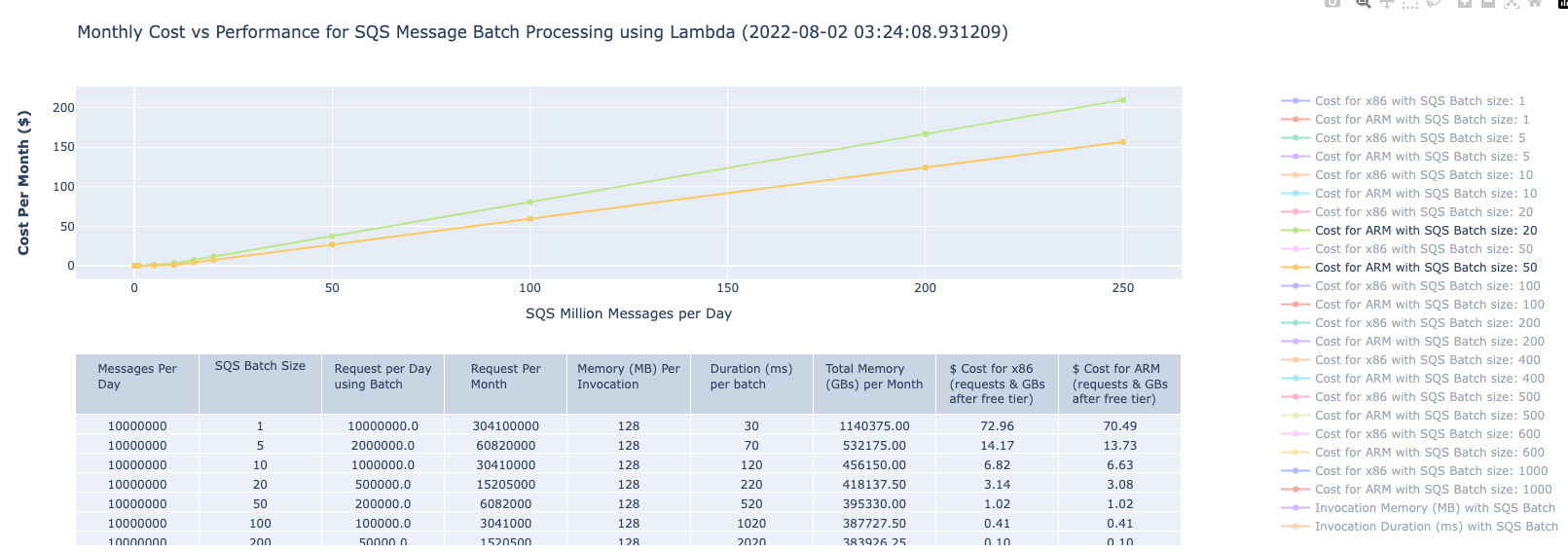
Task: Show Cost for ARM Batch size: 400 trace
Action: tap(1413, 379)
